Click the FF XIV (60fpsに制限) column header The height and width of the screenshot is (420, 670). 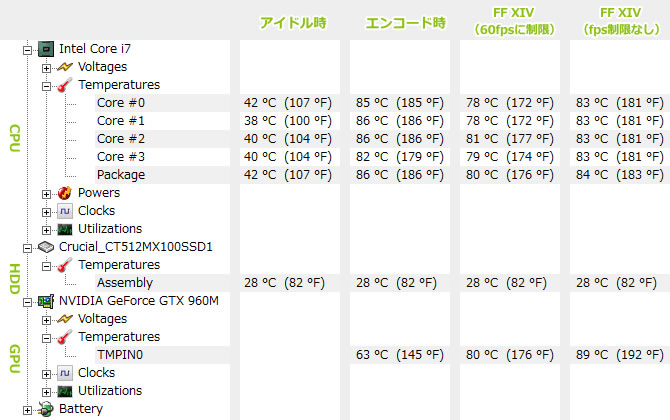point(513,21)
